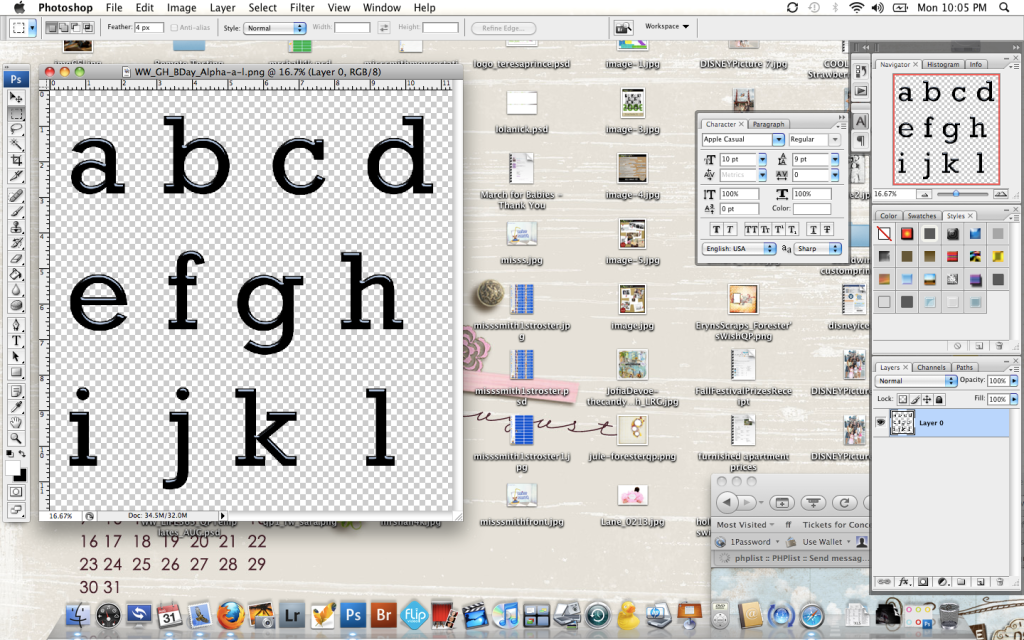The width and height of the screenshot is (1024, 640).
Task: Select the Magic Wand tool
Action: (16, 144)
